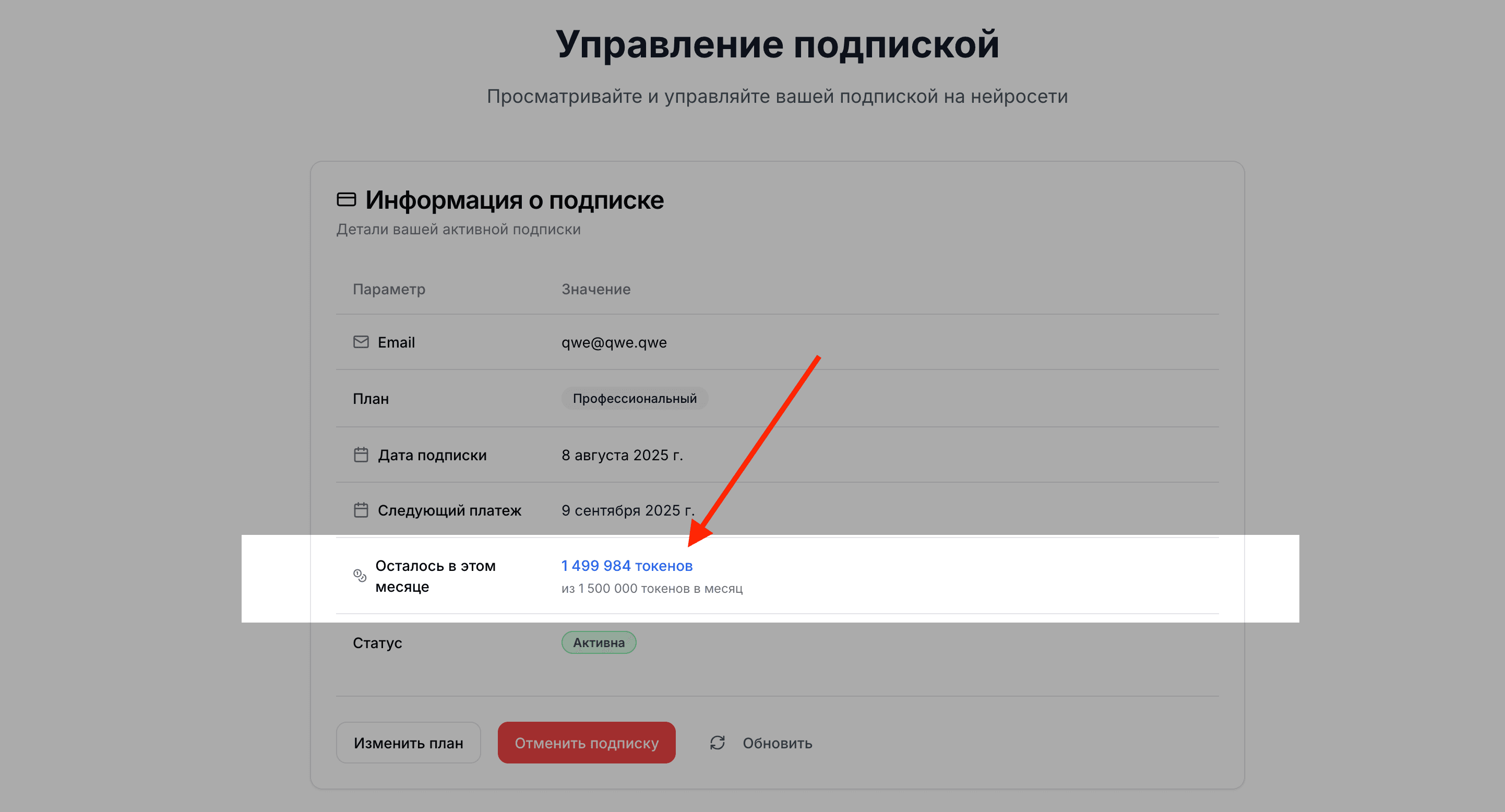The height and width of the screenshot is (812, 1505).
Task: Click the Изменить план button
Action: point(408,743)
